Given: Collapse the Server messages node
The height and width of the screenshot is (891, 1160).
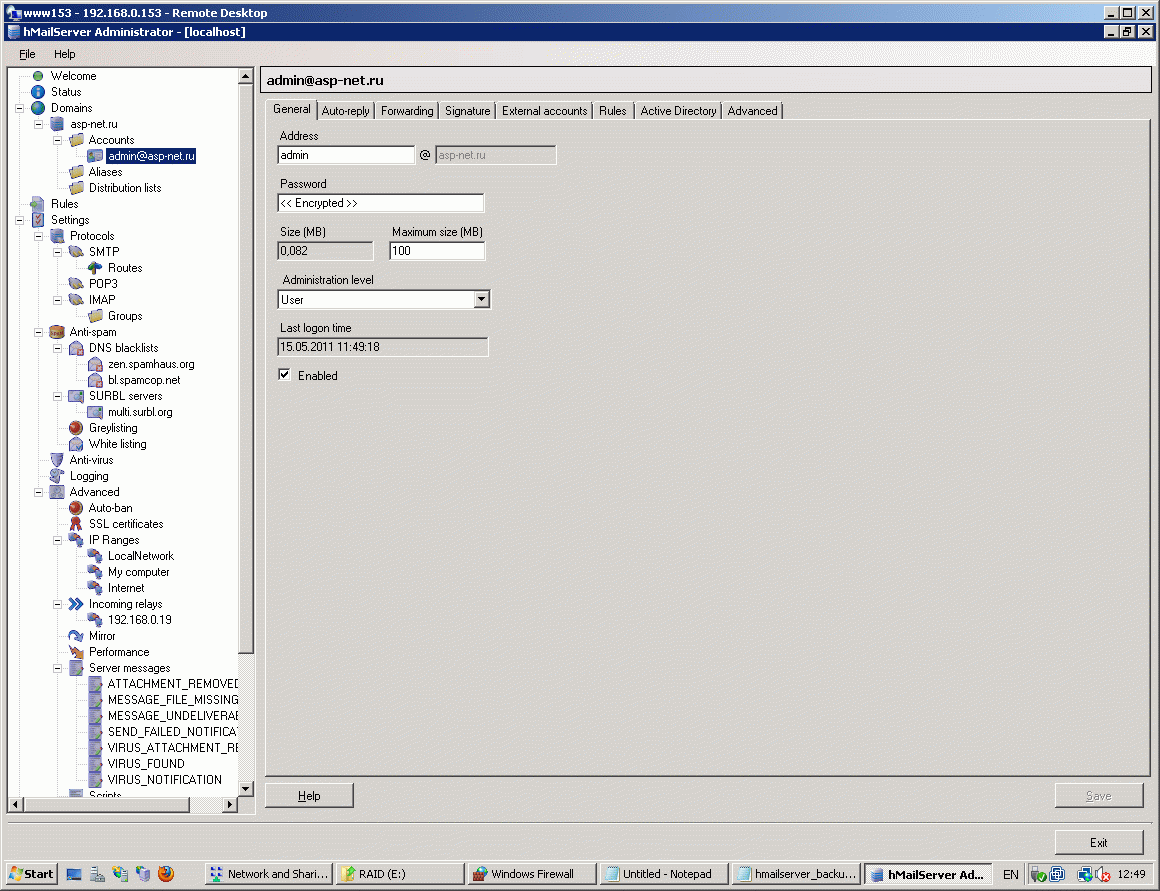Looking at the screenshot, I should [x=58, y=668].
